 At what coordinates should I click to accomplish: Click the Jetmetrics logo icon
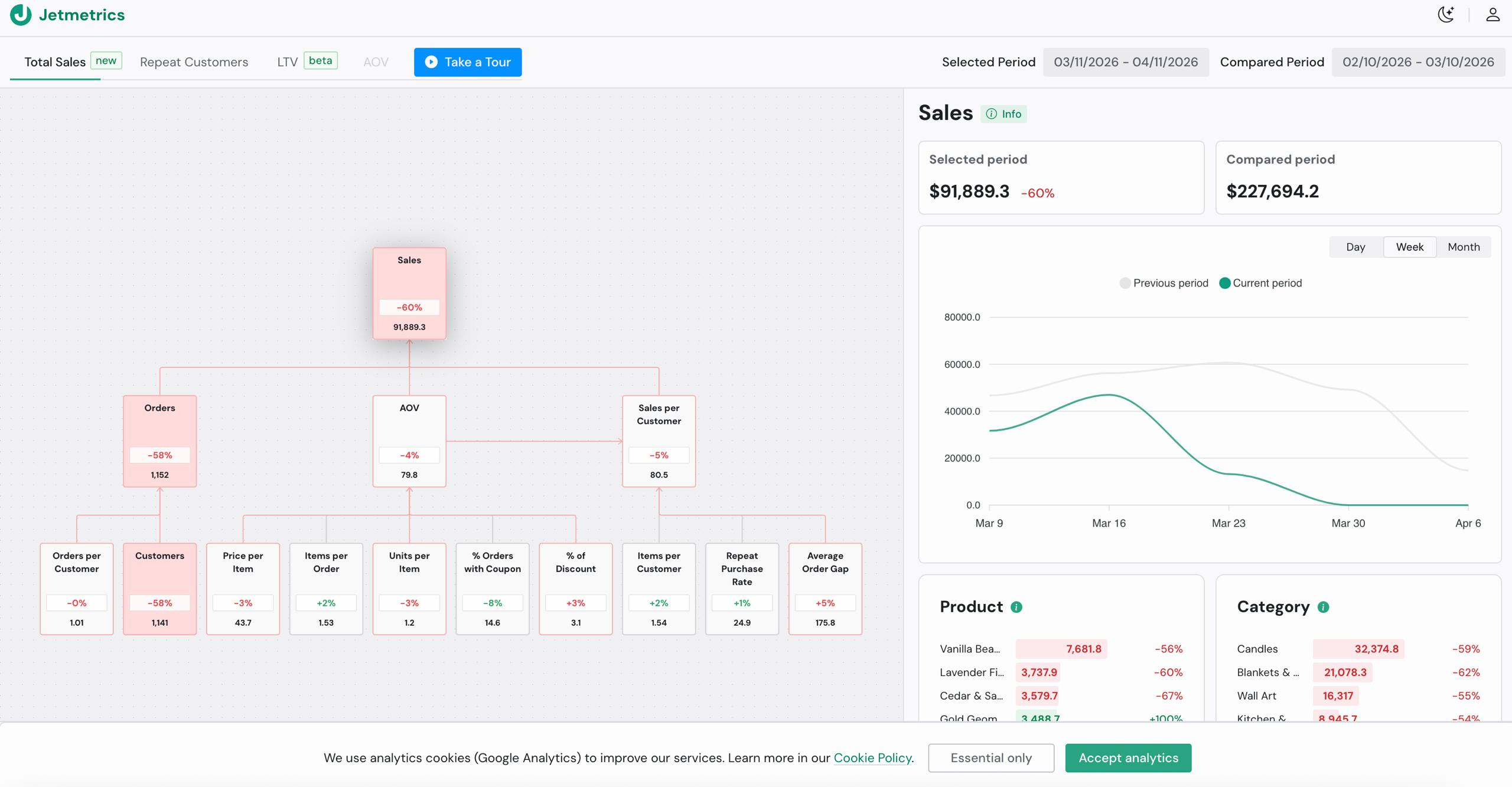(x=21, y=15)
